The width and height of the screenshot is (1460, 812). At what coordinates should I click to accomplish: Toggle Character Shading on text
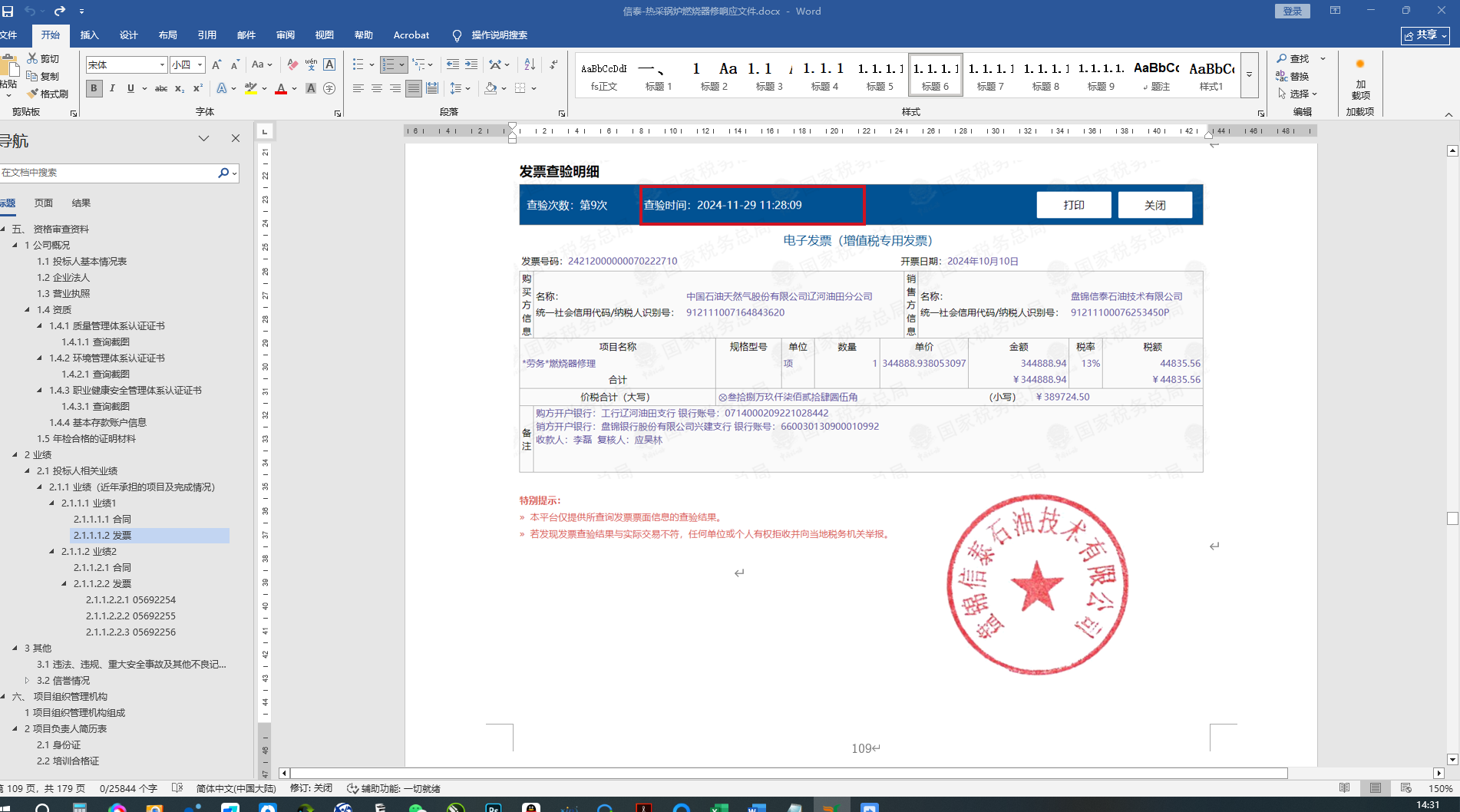click(x=311, y=88)
